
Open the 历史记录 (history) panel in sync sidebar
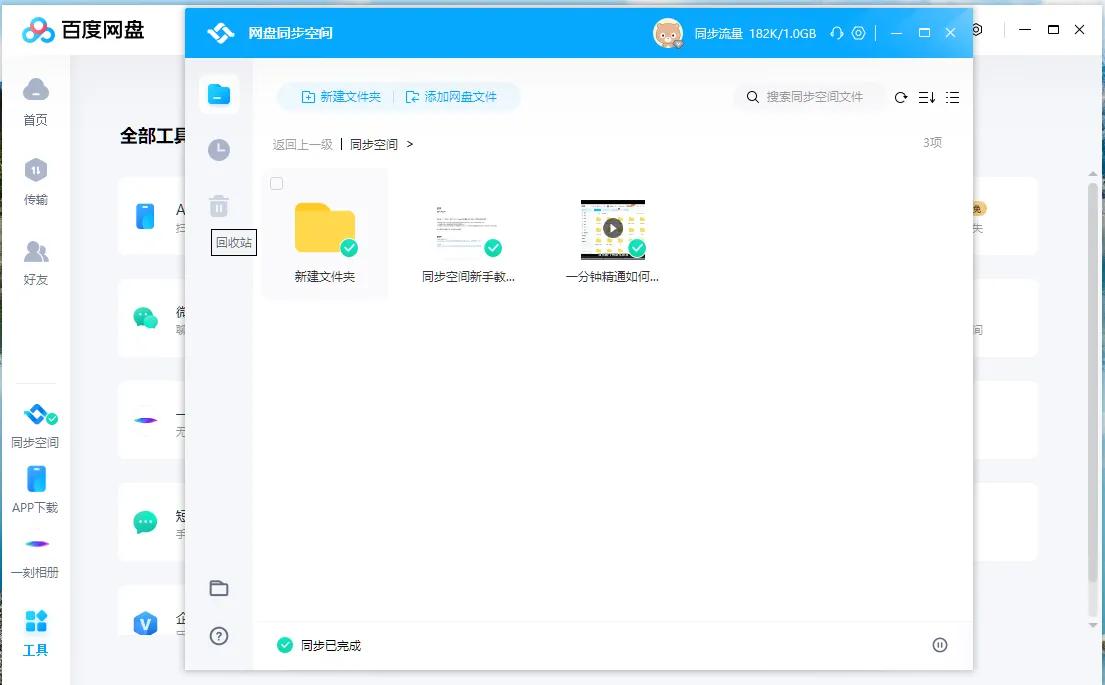coord(218,149)
